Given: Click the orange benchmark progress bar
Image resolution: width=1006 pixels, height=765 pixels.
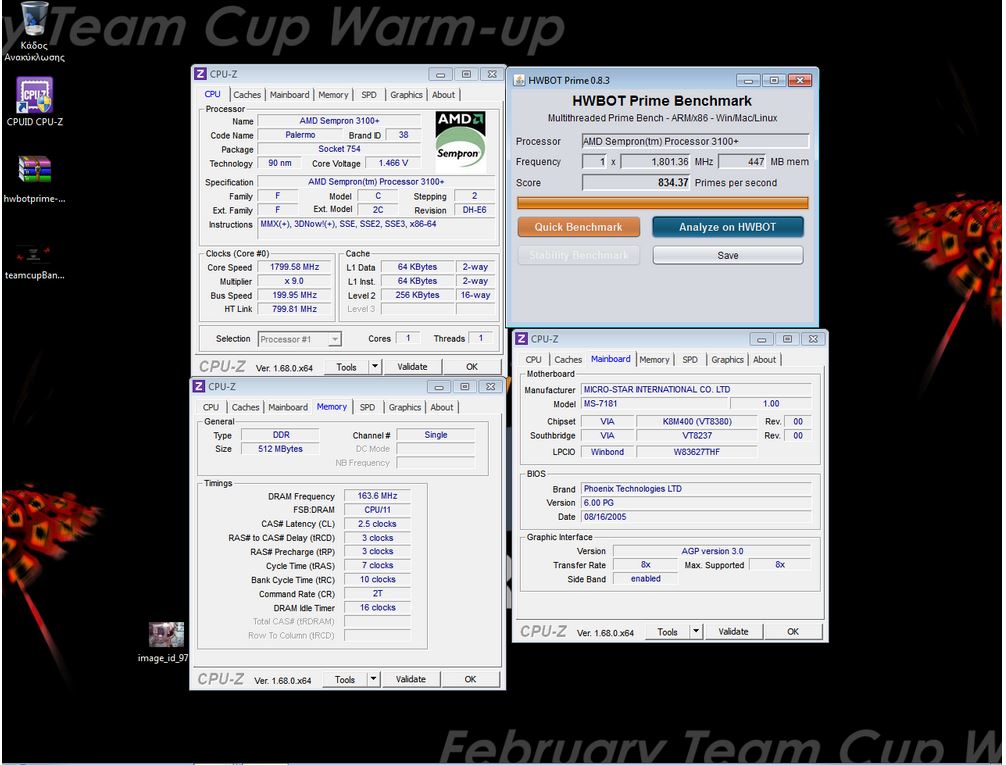Looking at the screenshot, I should pos(662,203).
